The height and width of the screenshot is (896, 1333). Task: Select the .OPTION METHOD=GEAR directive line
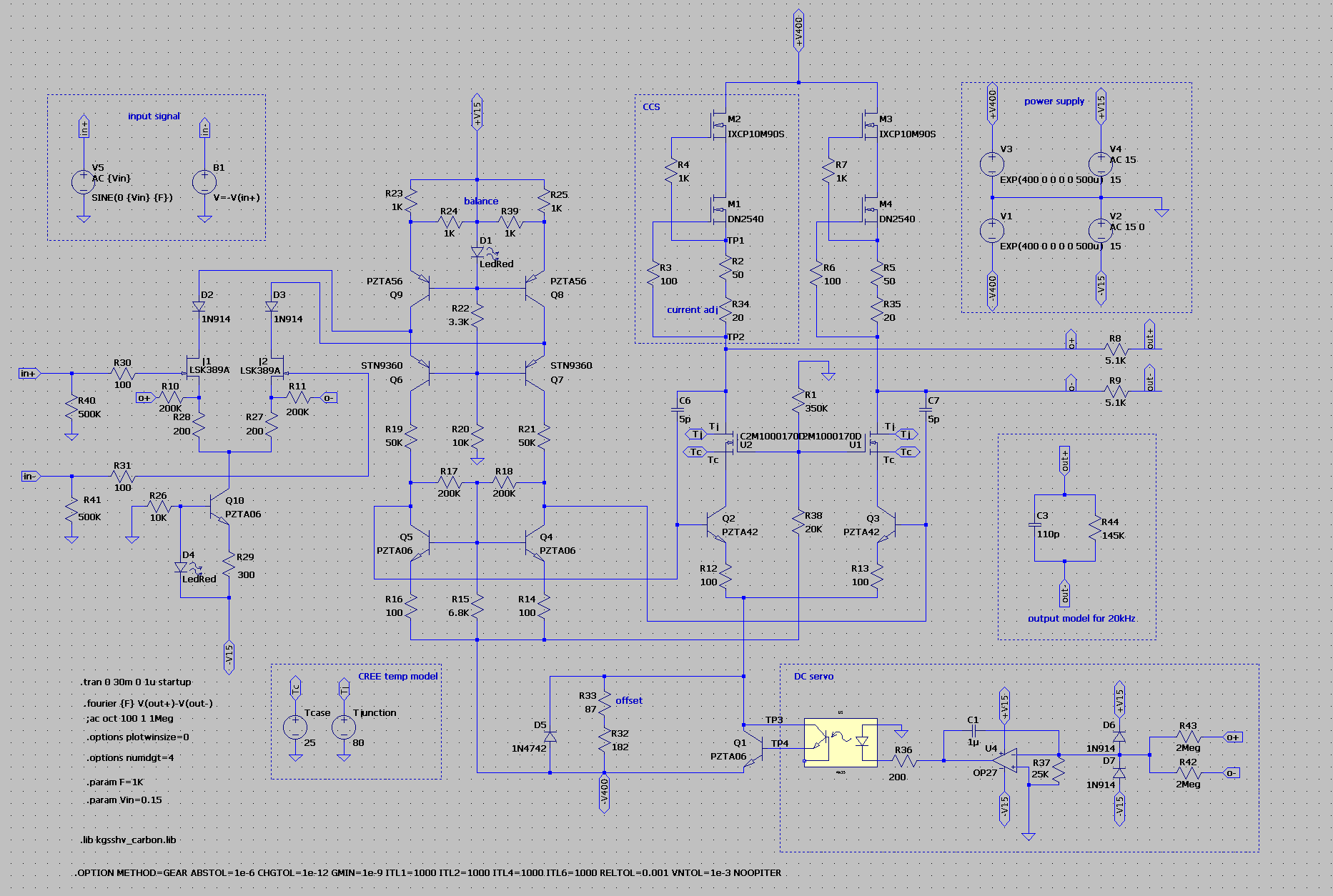(x=427, y=872)
